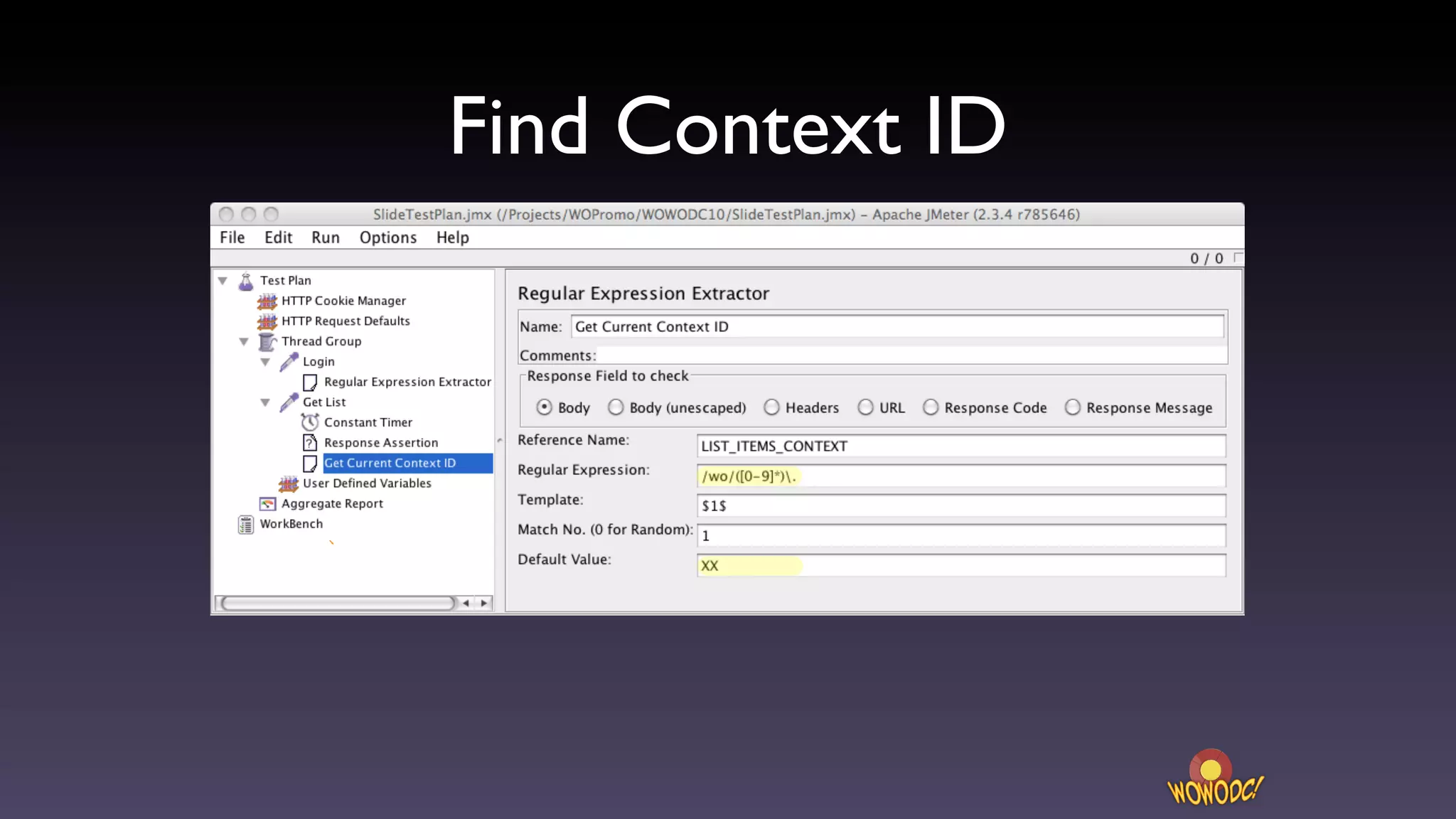Click the Get Current Context ID page icon

pos(310,464)
